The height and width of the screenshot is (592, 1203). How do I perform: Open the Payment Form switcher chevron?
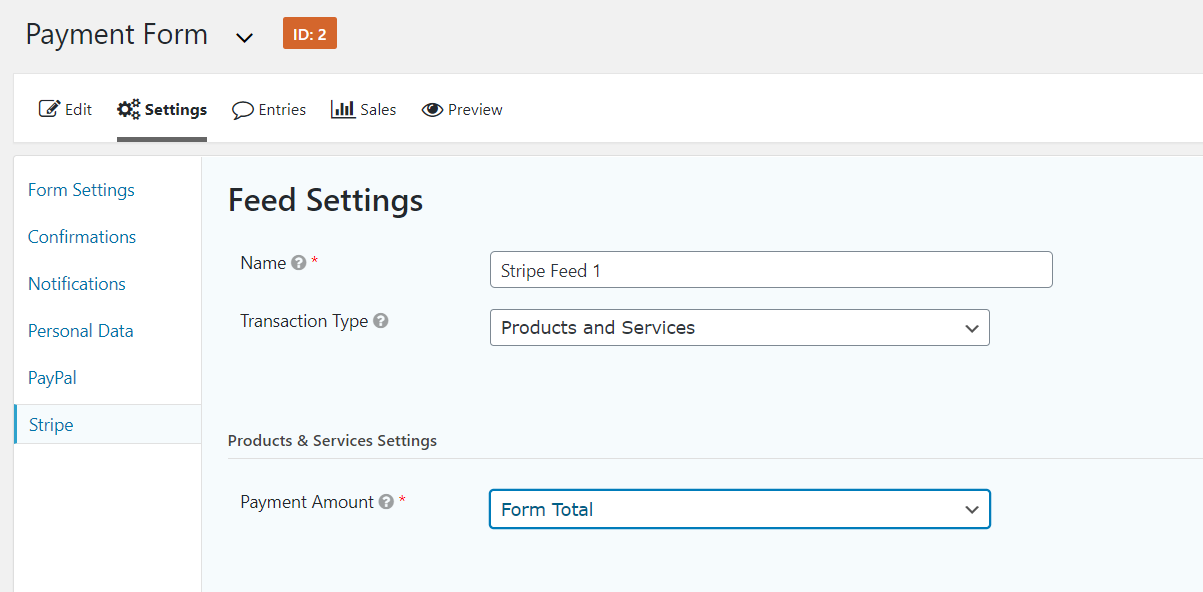tap(244, 37)
